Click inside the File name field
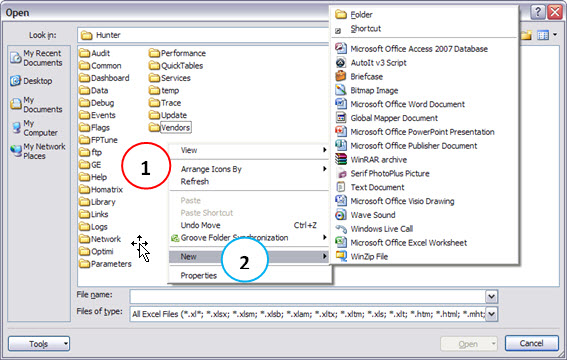The width and height of the screenshot is (567, 360). [x=308, y=297]
